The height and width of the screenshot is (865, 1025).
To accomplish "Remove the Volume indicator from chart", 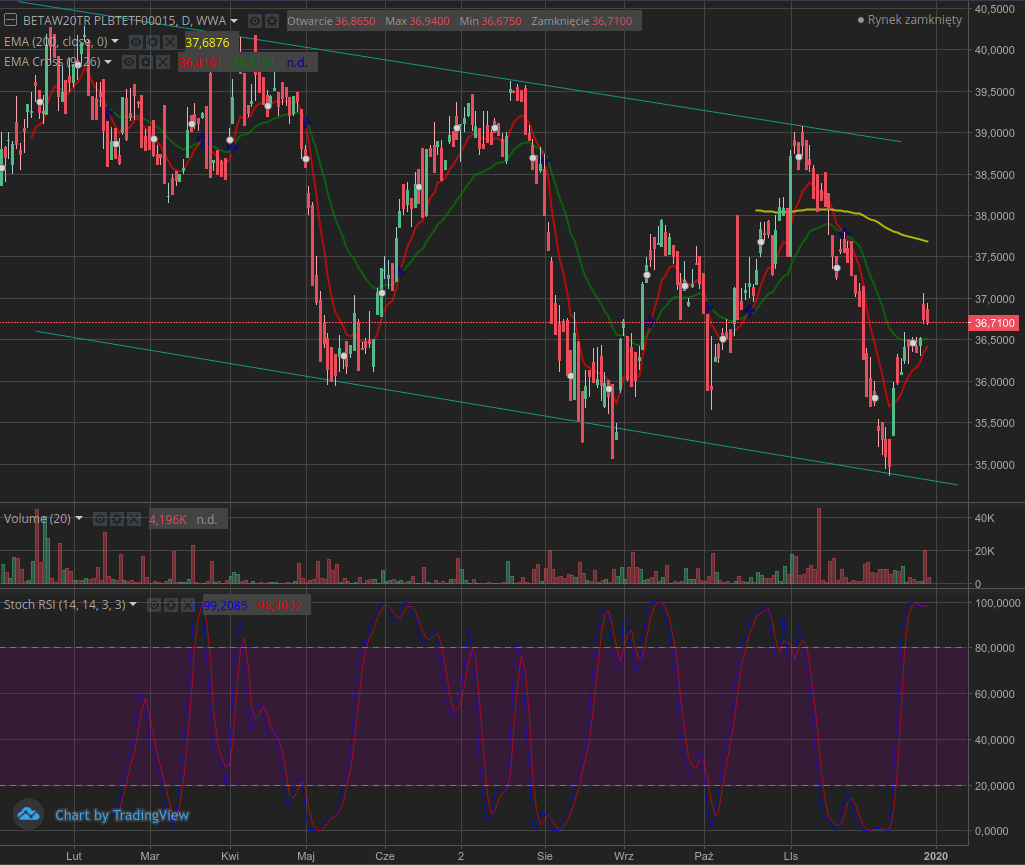I will (x=132, y=519).
